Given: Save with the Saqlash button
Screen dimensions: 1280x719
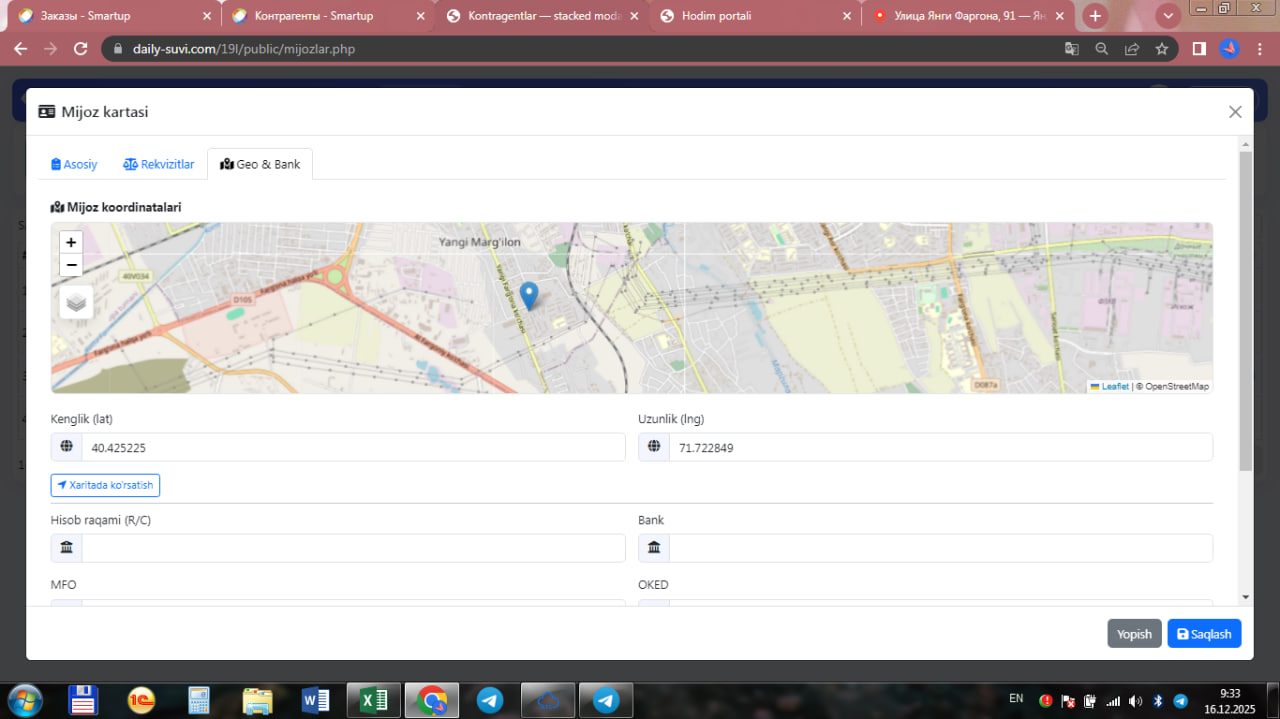Looking at the screenshot, I should click(1204, 634).
